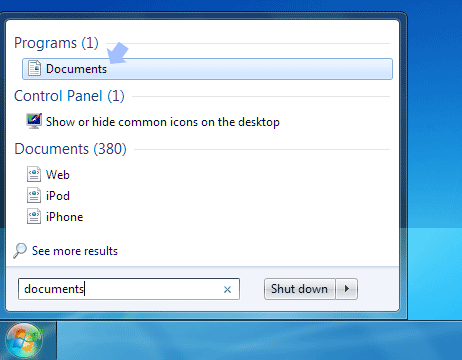The height and width of the screenshot is (360, 462).
Task: Click the magnifying glass search icon
Action: point(20,251)
